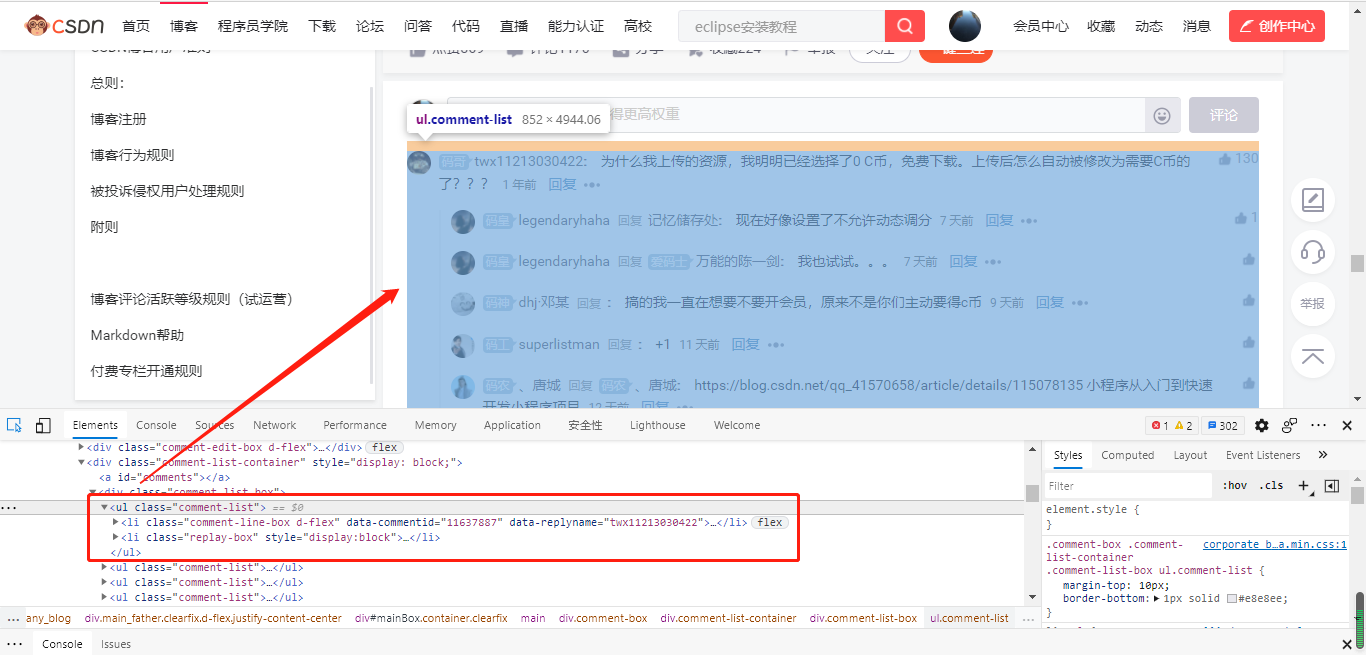Viewport: 1366px width, 655px height.
Task: Click the eclipse安装教程 search input
Action: tap(781, 26)
